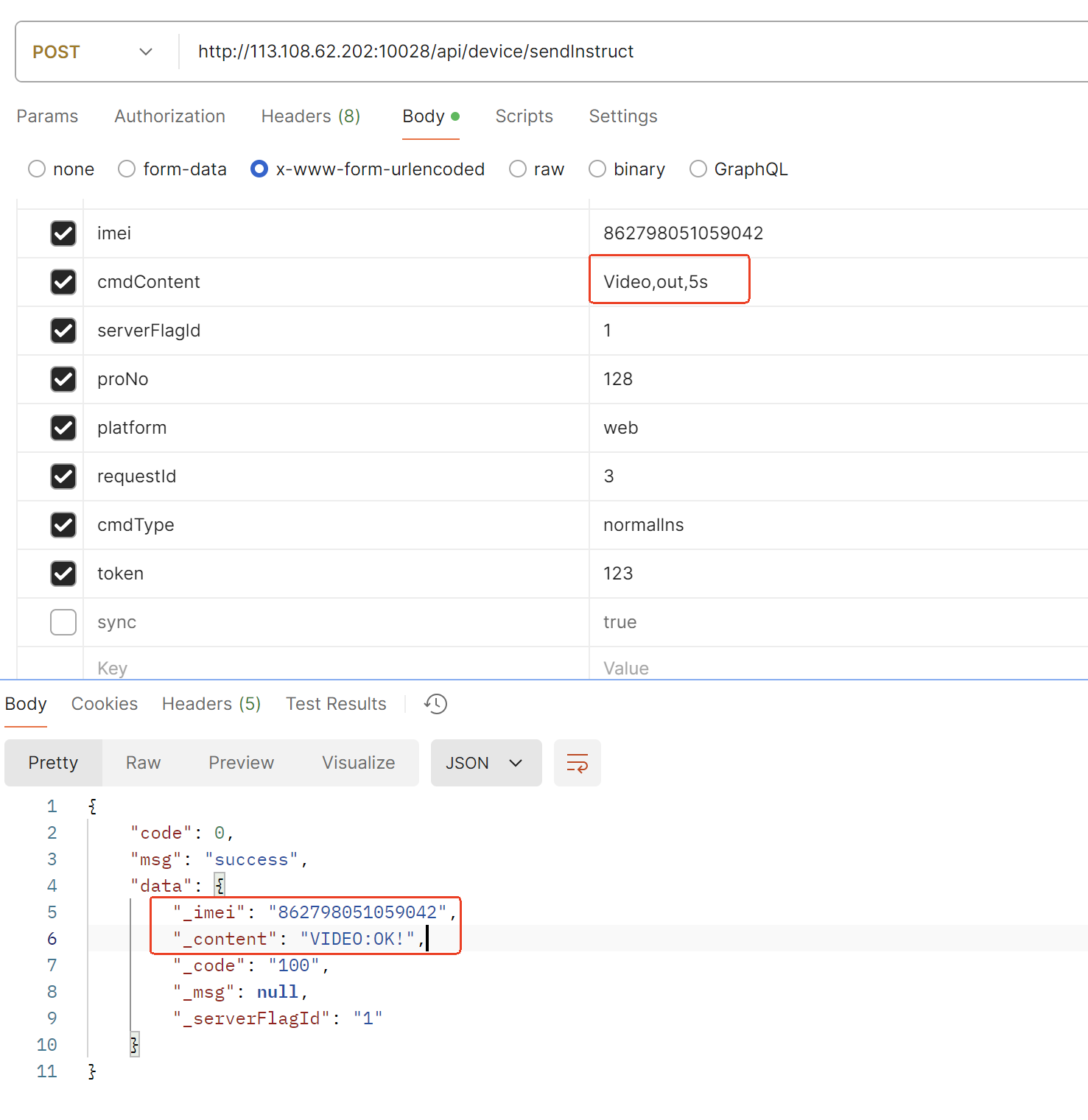Uncheck the token parameter checkbox
The width and height of the screenshot is (1088, 1120).
[x=63, y=574]
